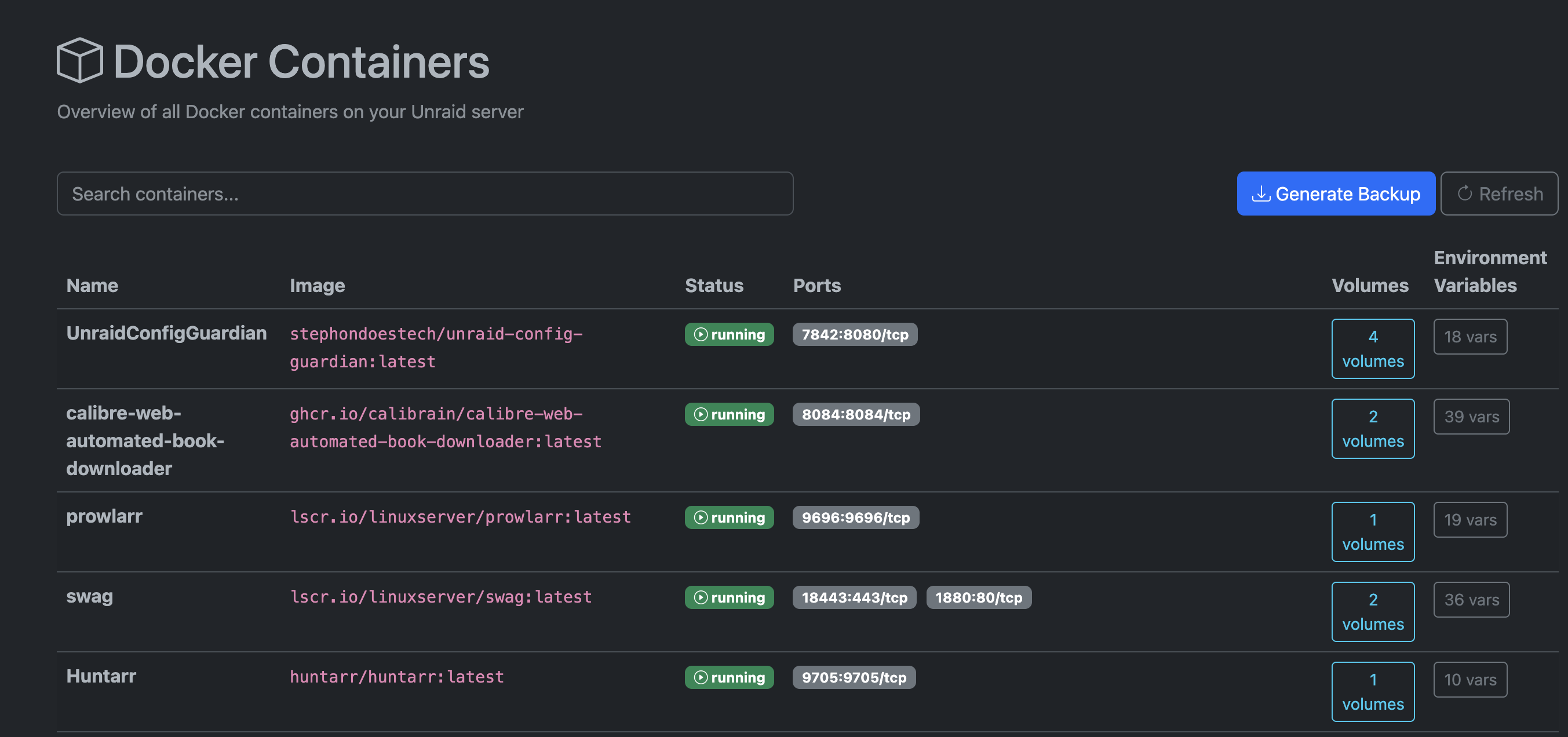Click the download icon in Generate Backup
This screenshot has height=737, width=1568.
1261,194
